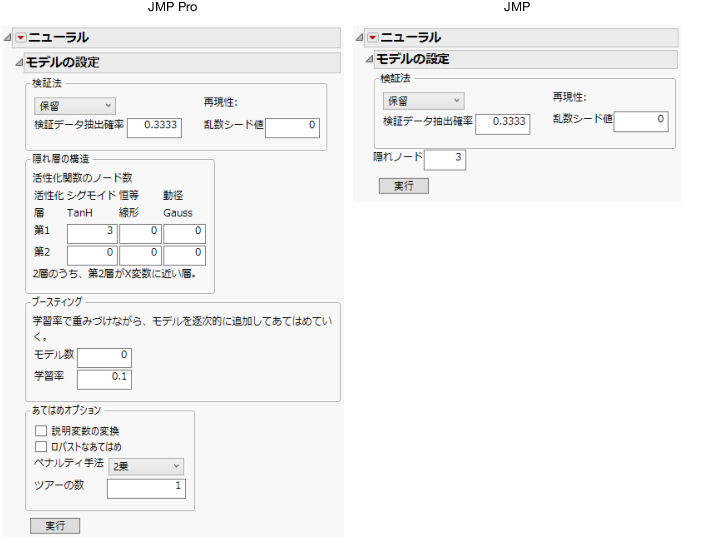Open JMP Pro 検証法 保留 dropdown
The width and height of the screenshot is (715, 538).
pos(75,106)
